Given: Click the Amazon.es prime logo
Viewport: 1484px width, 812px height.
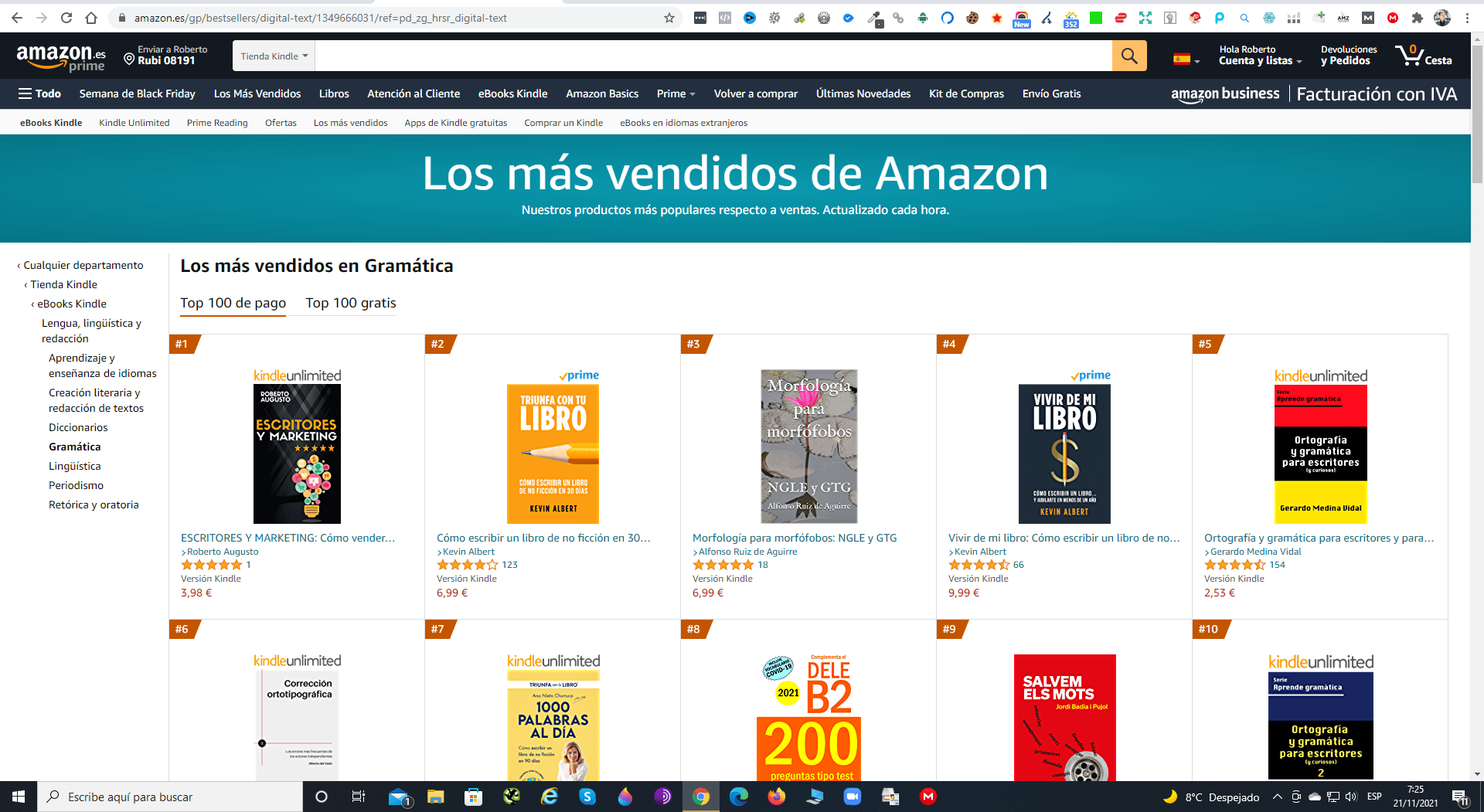Looking at the screenshot, I should point(61,57).
